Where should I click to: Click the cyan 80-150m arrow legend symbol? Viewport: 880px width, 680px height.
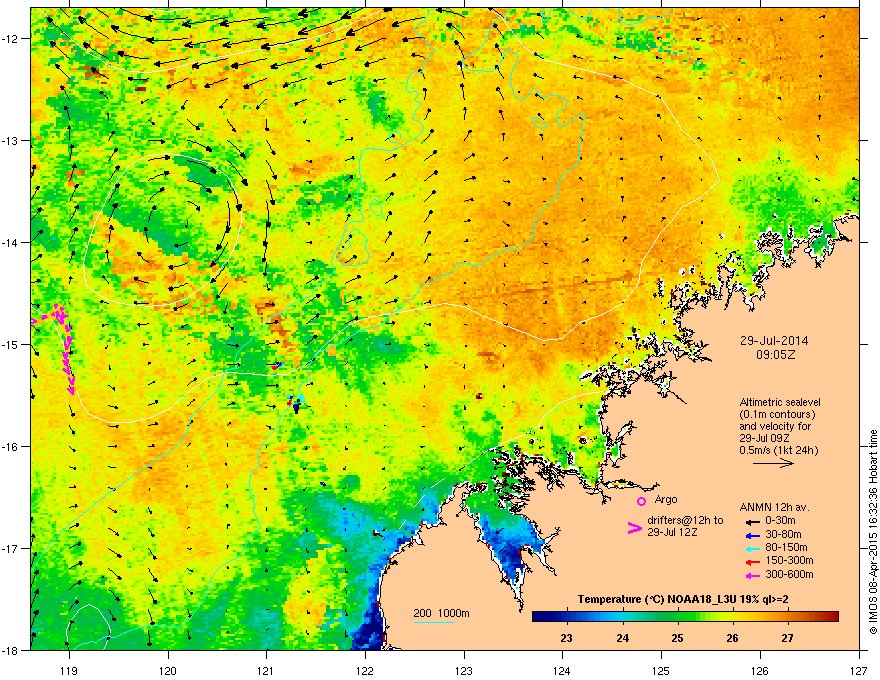click(x=752, y=548)
